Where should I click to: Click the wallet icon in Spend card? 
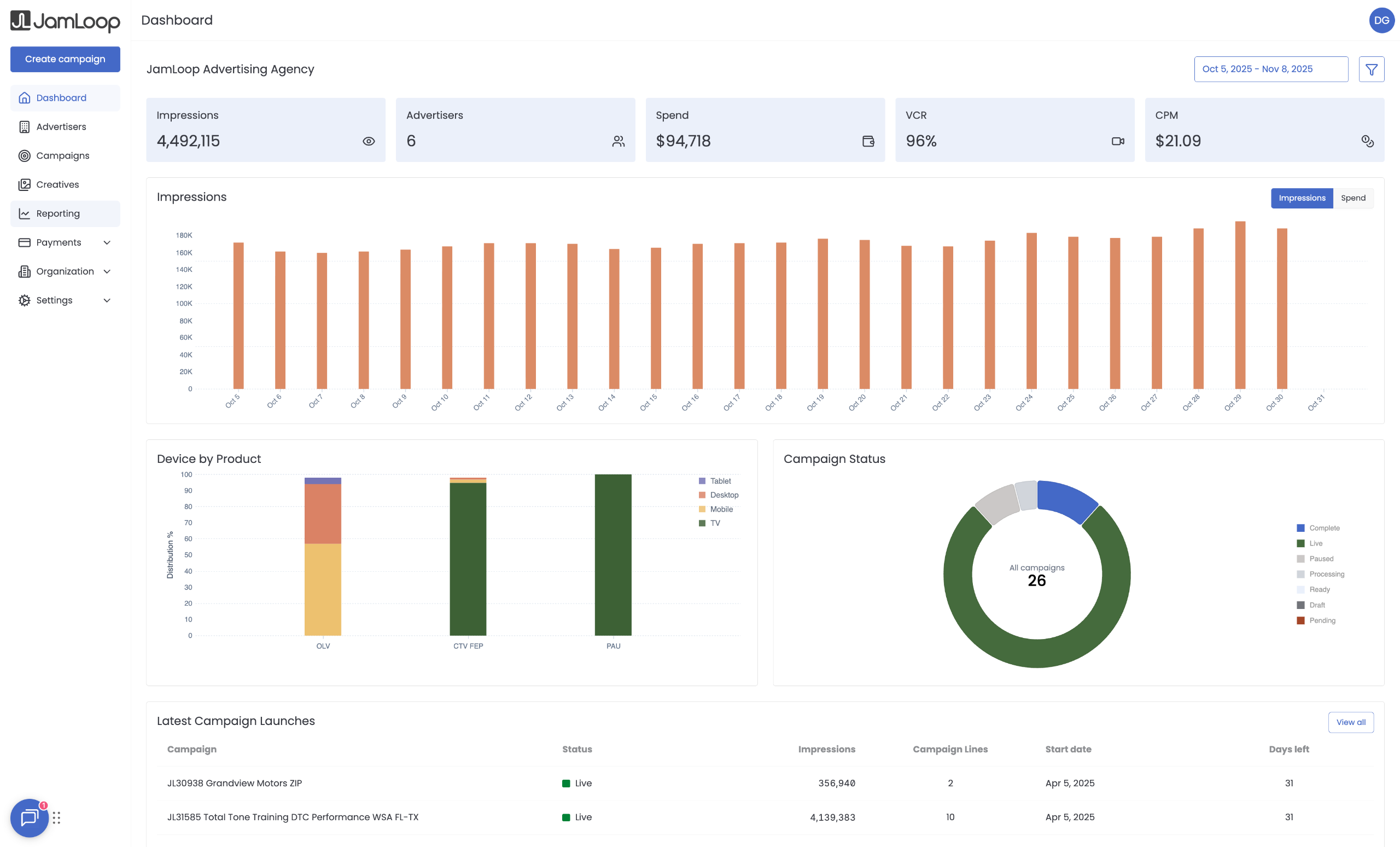(x=867, y=141)
